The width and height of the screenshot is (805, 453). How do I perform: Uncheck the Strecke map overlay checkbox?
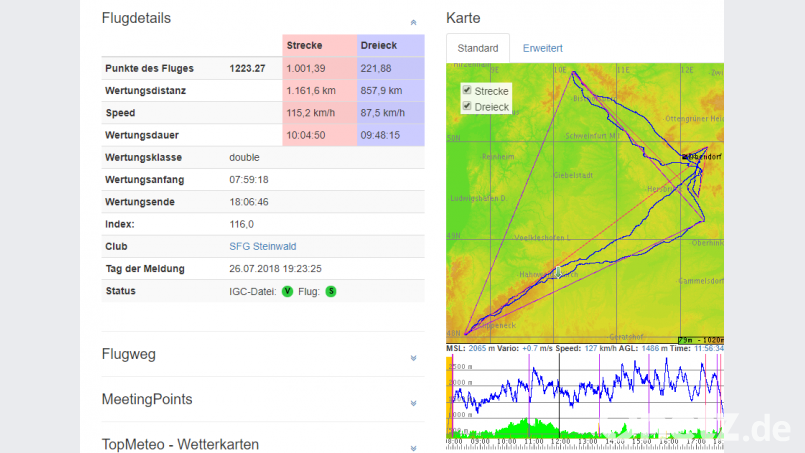pos(467,91)
